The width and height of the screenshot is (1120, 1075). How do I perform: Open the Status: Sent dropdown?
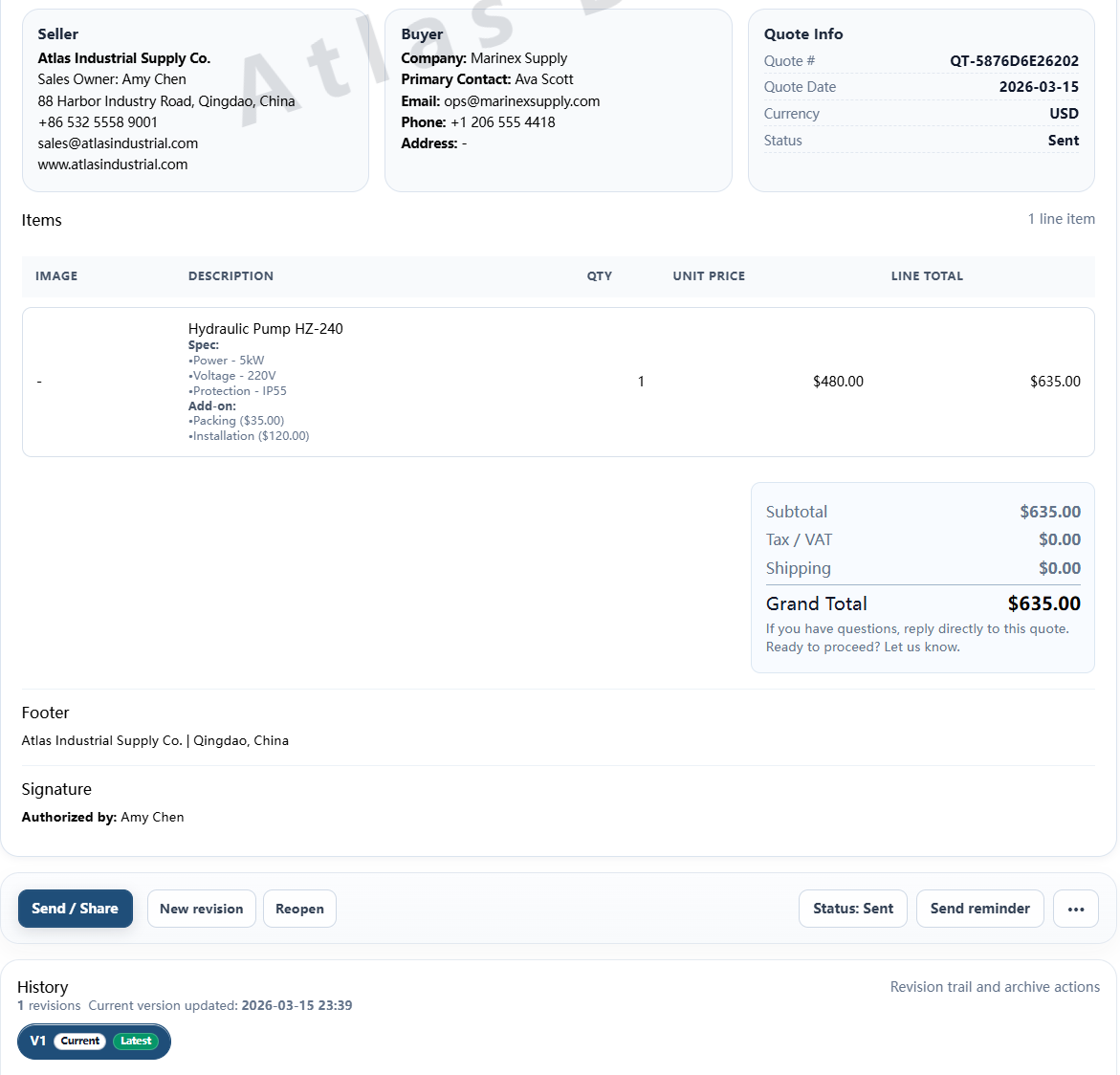852,909
